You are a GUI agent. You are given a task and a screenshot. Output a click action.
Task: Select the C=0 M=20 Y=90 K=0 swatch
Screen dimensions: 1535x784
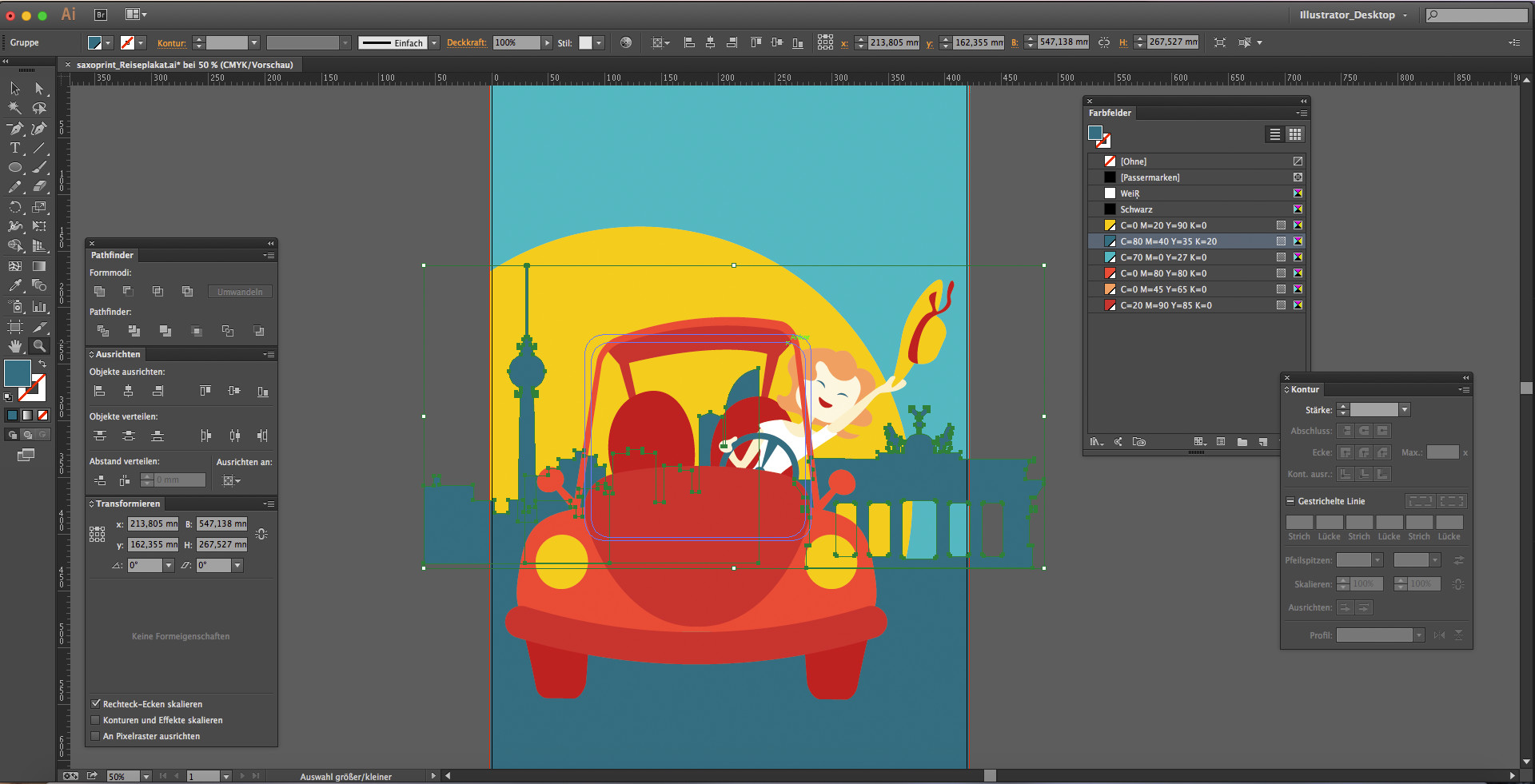point(1163,225)
